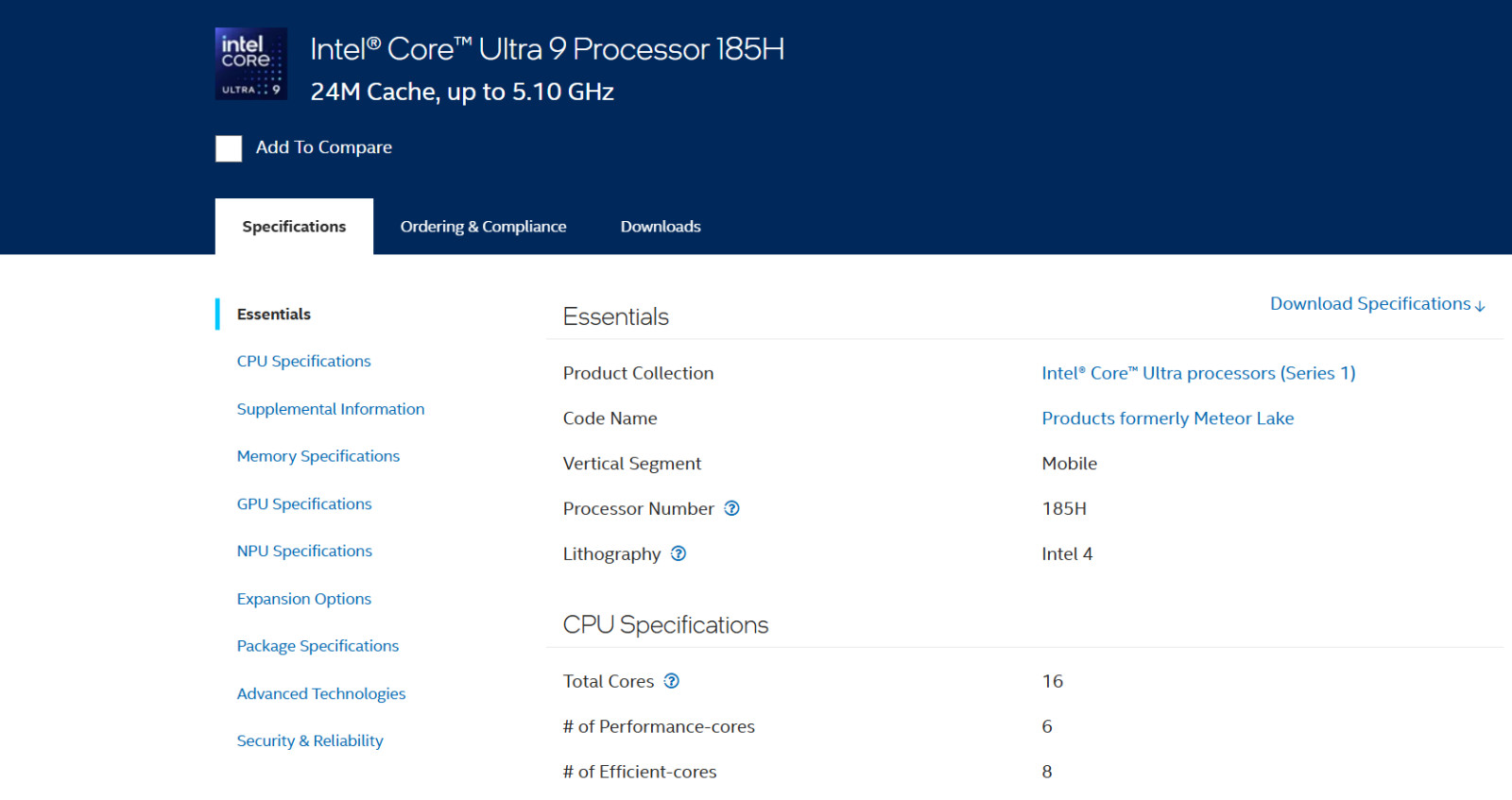Open Security & Reliability sidebar link
The height and width of the screenshot is (800, 1512).
pos(310,740)
